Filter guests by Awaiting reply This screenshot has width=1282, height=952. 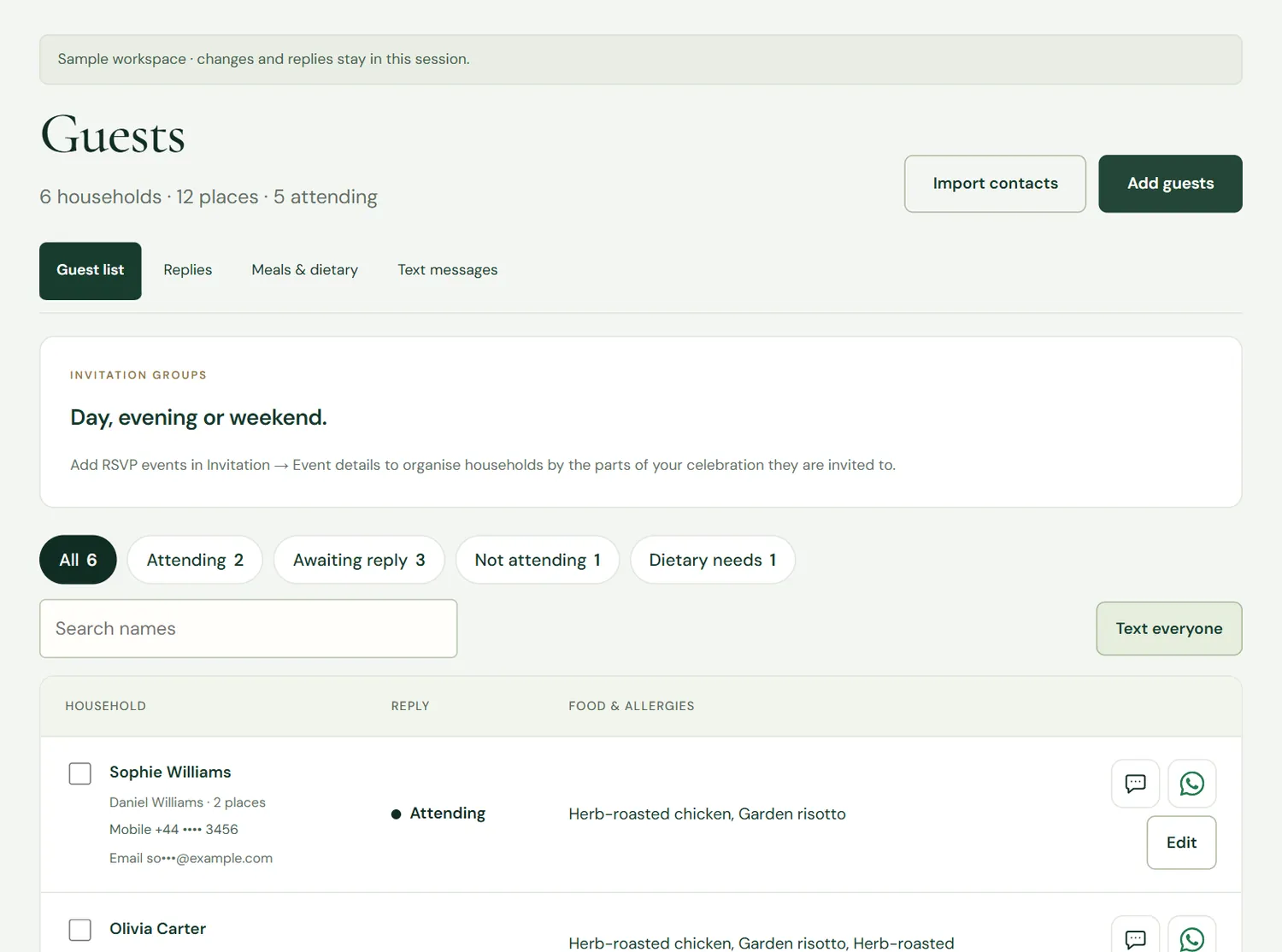pyautogui.click(x=359, y=560)
